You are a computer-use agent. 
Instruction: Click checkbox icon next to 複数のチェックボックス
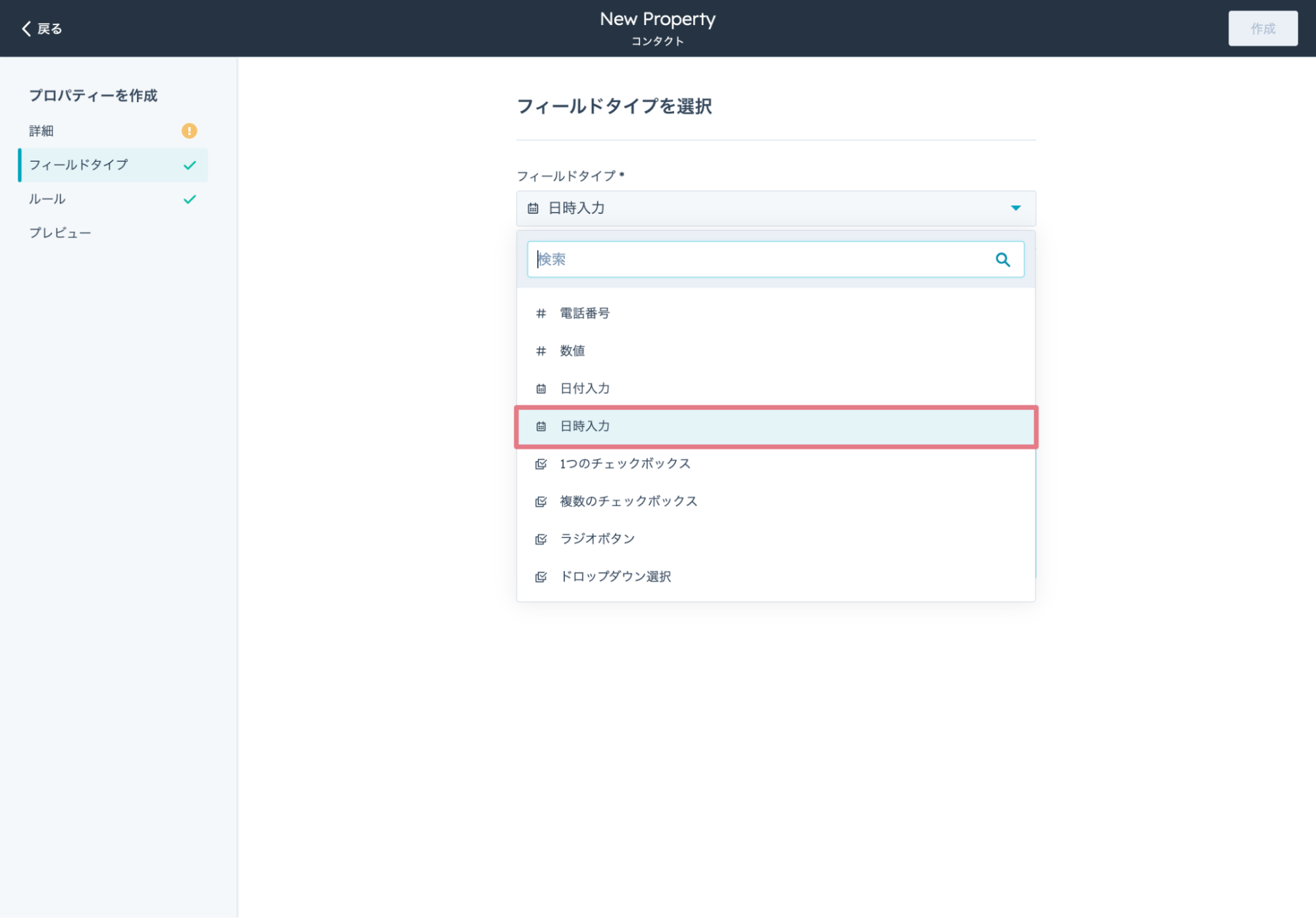pos(540,501)
